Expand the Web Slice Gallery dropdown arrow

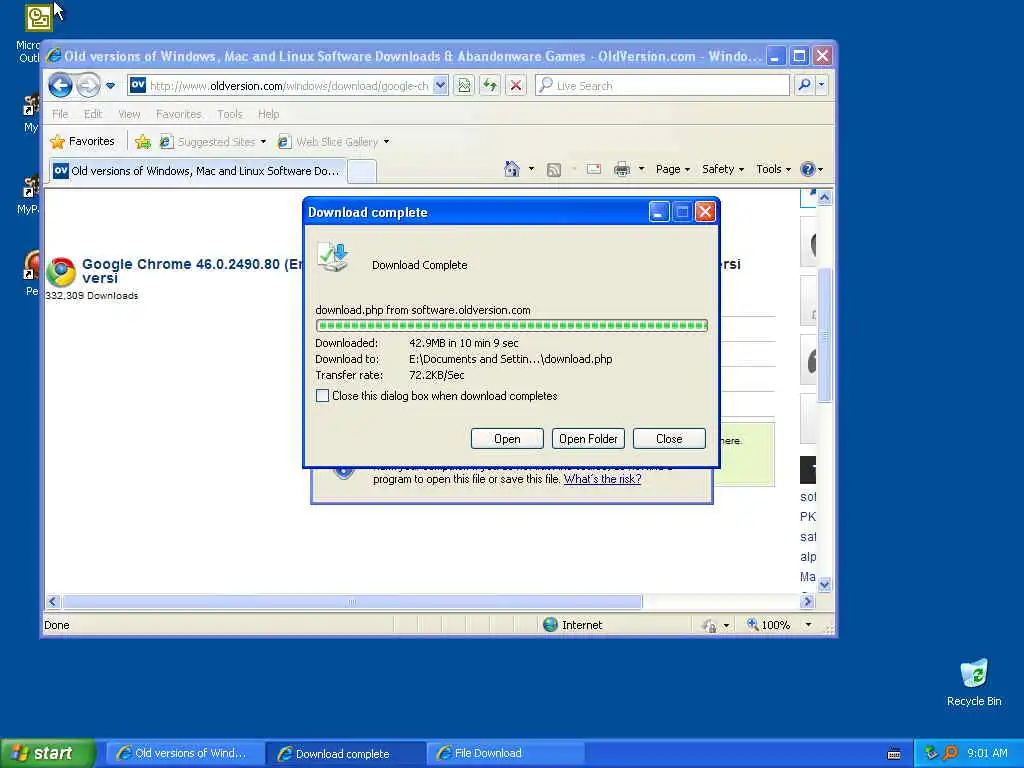[x=387, y=142]
